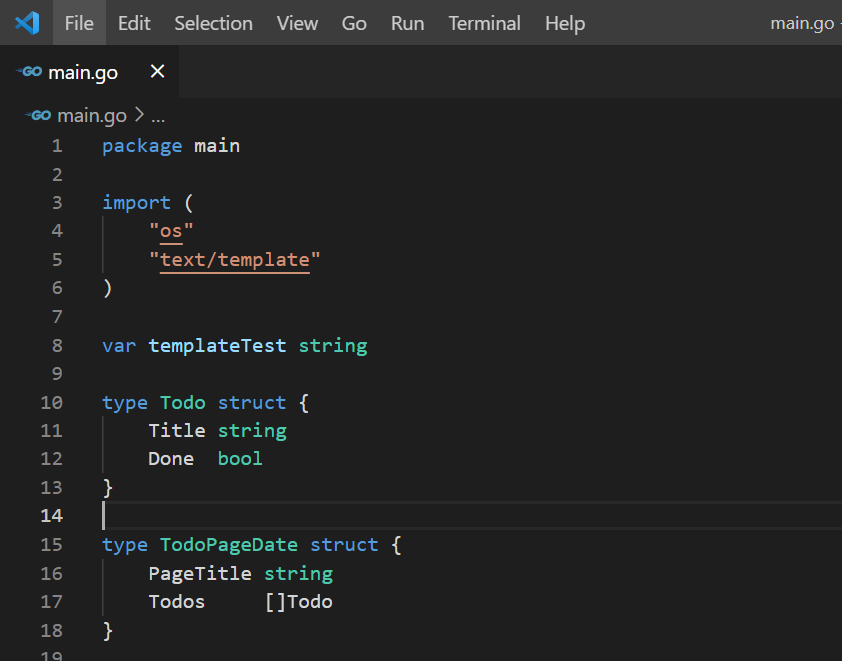Open the Run menu
Screen dimensions: 842x661
407,23
